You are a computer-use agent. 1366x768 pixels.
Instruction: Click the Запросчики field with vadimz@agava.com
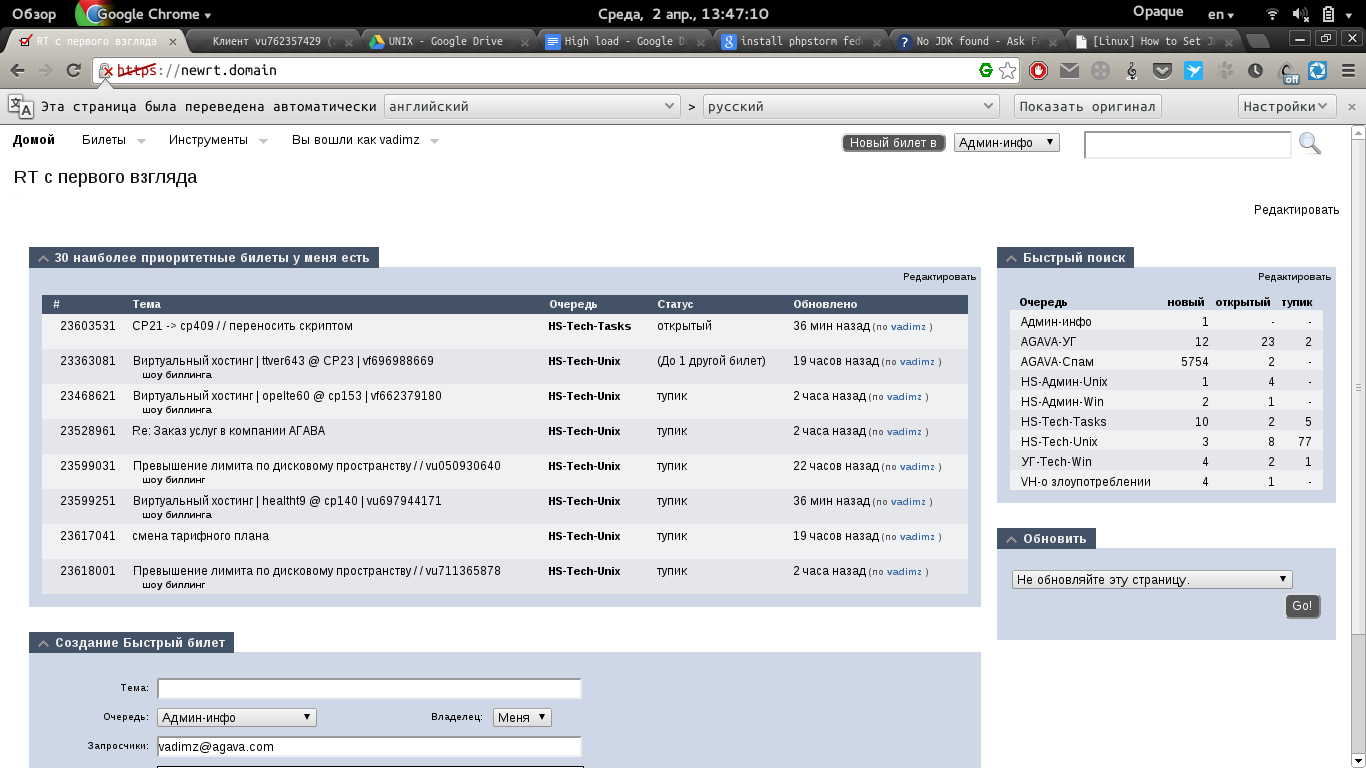pyautogui.click(x=369, y=747)
